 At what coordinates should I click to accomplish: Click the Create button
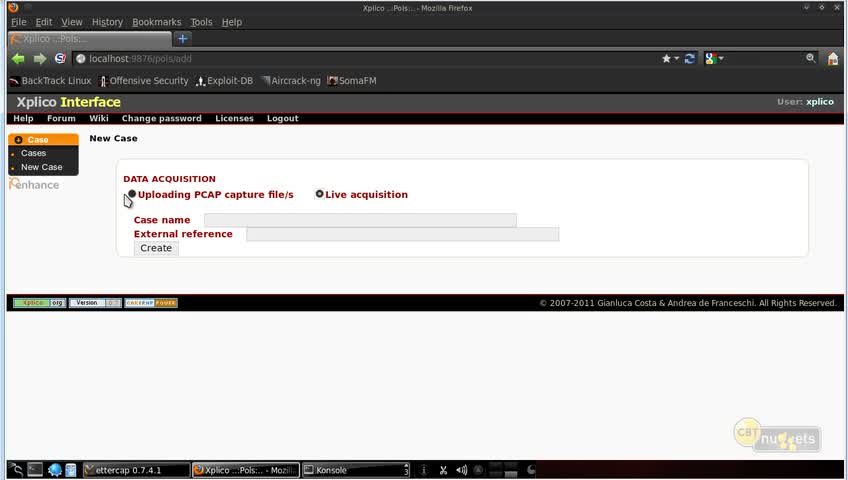click(x=156, y=248)
